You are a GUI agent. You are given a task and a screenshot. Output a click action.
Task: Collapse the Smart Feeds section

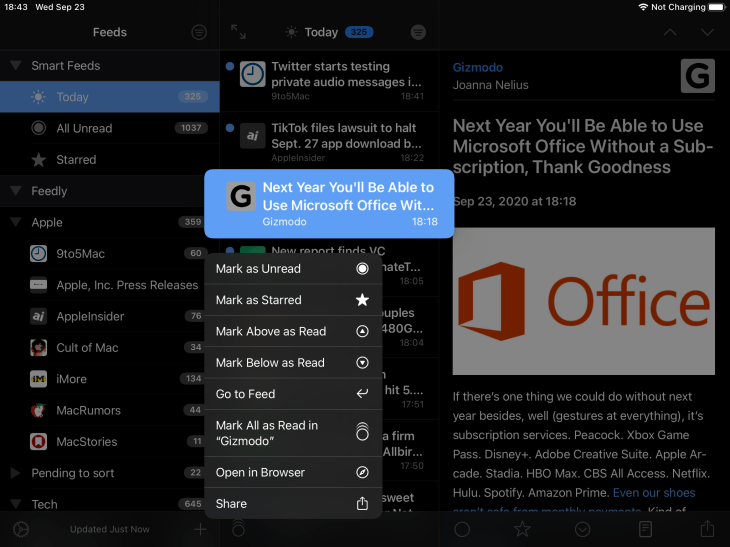tap(15, 66)
